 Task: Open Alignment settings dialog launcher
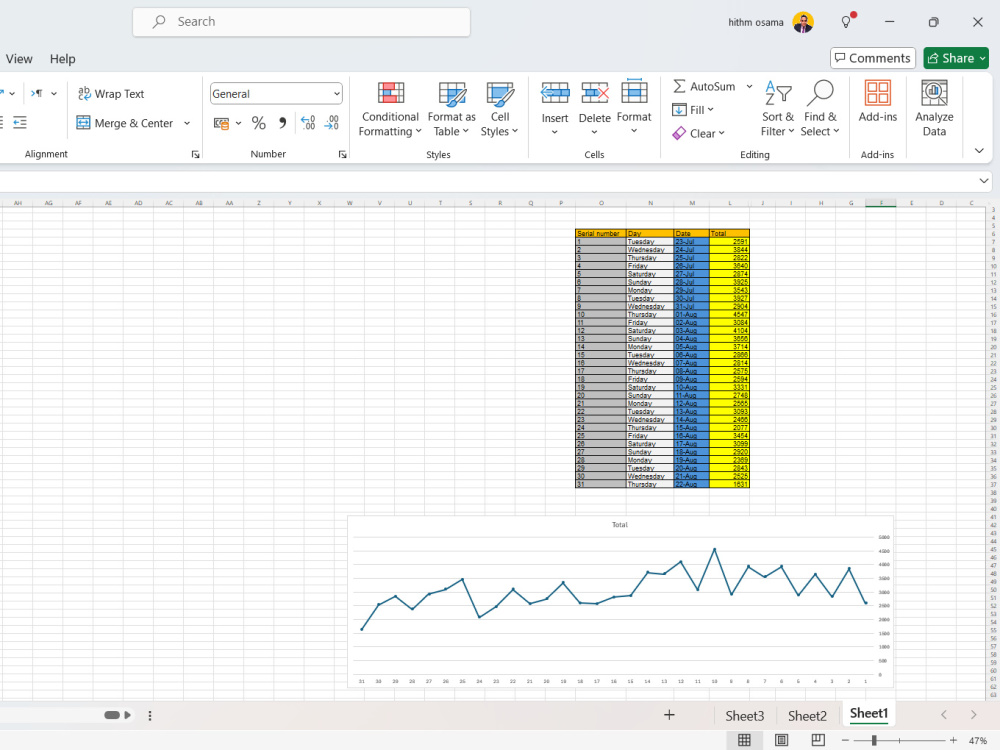click(x=195, y=154)
